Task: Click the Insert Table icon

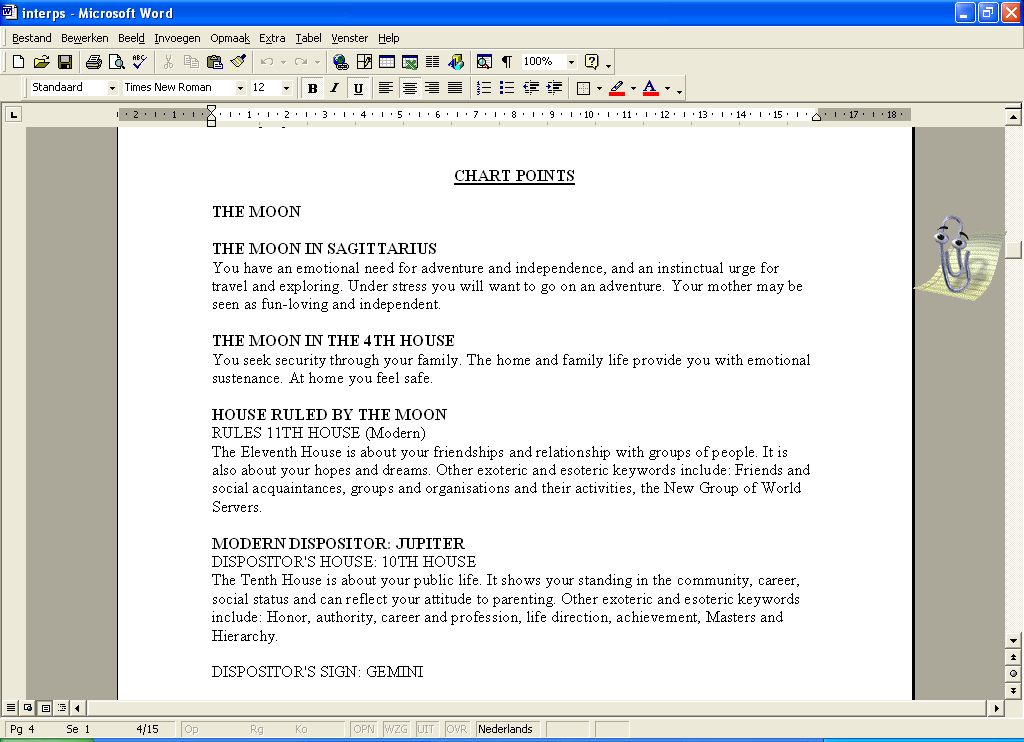Action: tap(386, 62)
